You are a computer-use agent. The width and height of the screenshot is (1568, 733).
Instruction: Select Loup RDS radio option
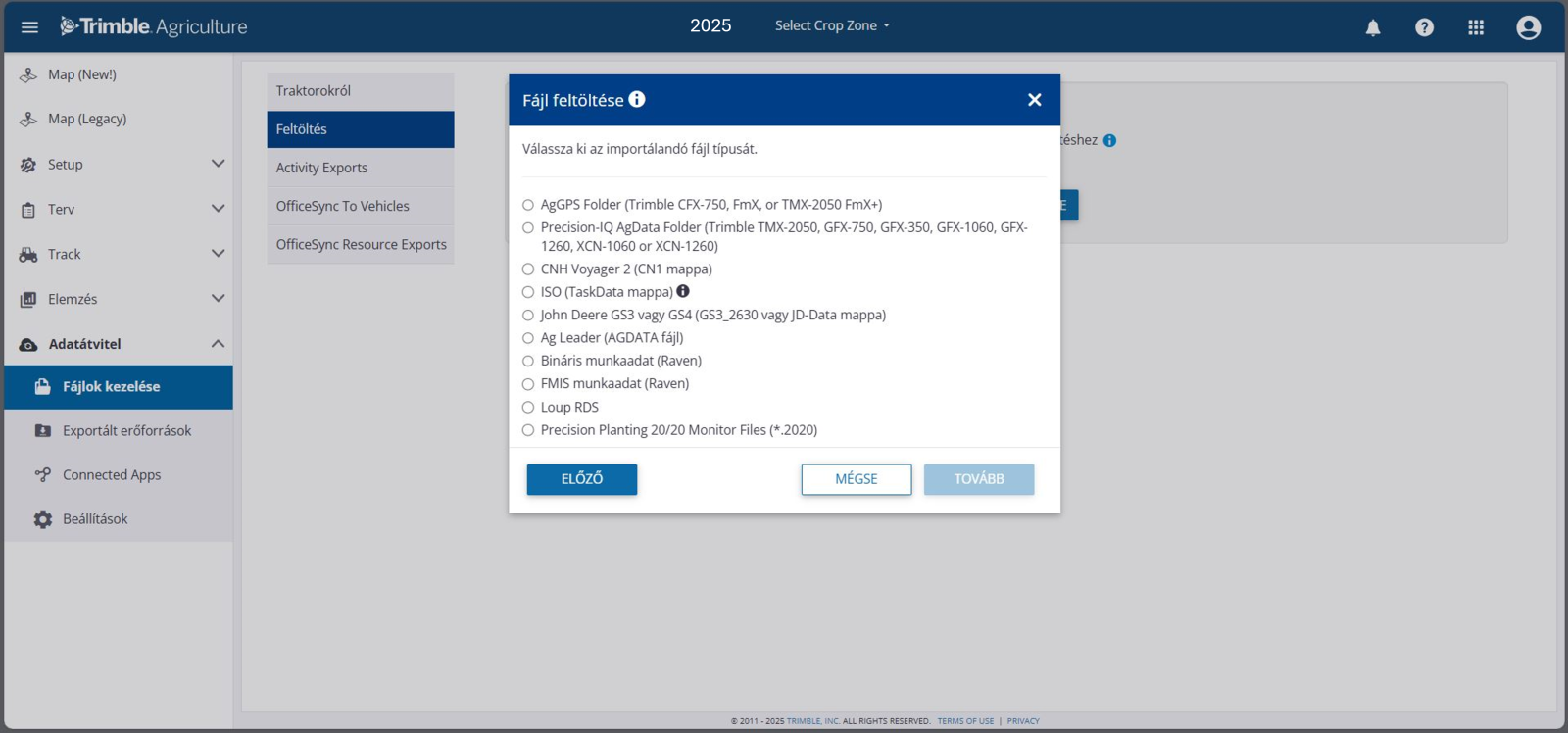tap(528, 407)
